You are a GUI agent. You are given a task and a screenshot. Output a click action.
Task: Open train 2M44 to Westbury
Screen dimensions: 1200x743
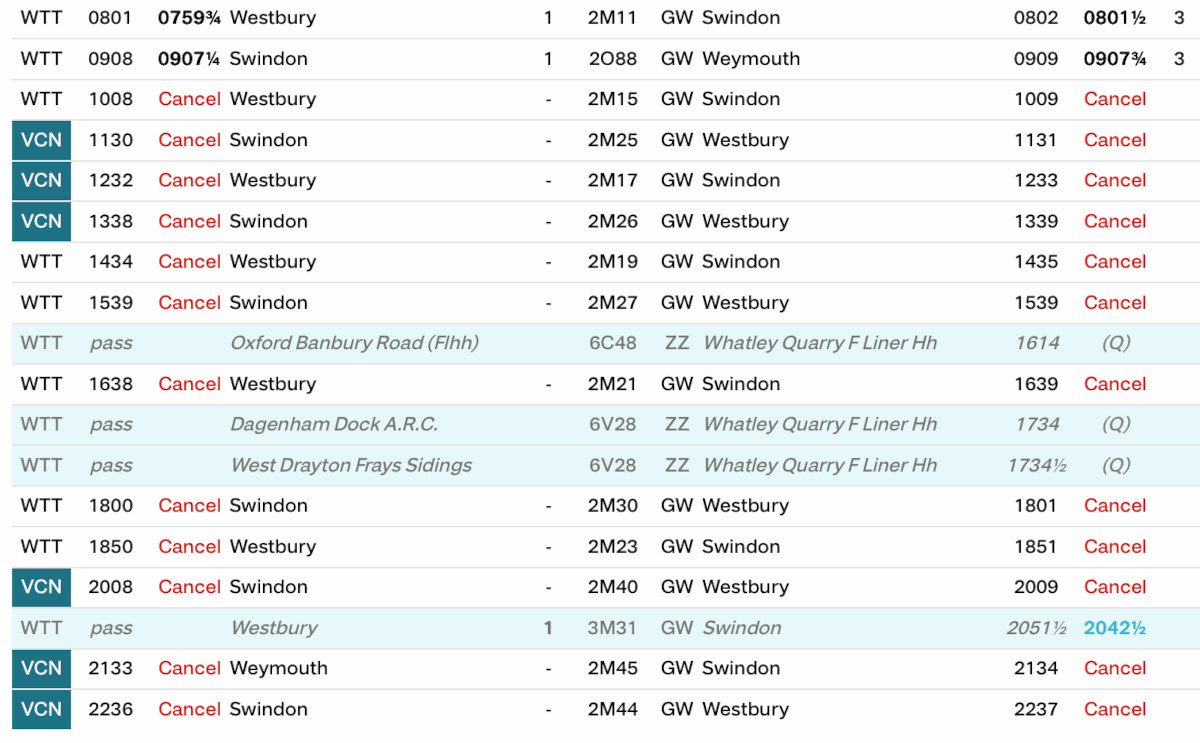pos(612,709)
